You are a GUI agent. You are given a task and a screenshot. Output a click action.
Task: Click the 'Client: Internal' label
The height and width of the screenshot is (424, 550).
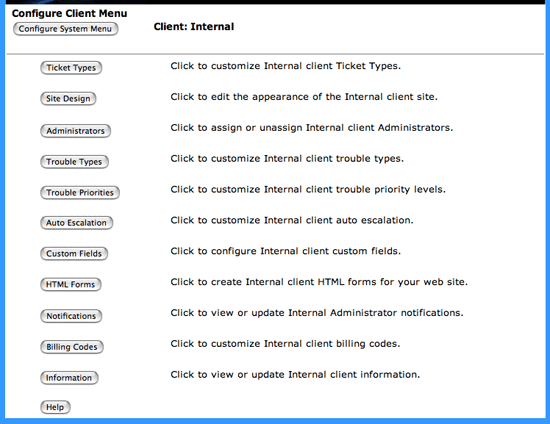point(194,27)
